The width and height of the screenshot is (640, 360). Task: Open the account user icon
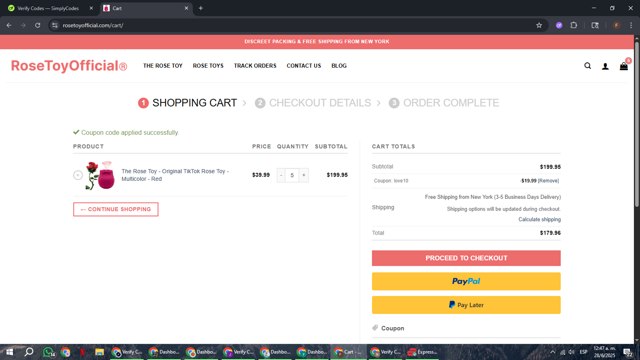(x=605, y=66)
